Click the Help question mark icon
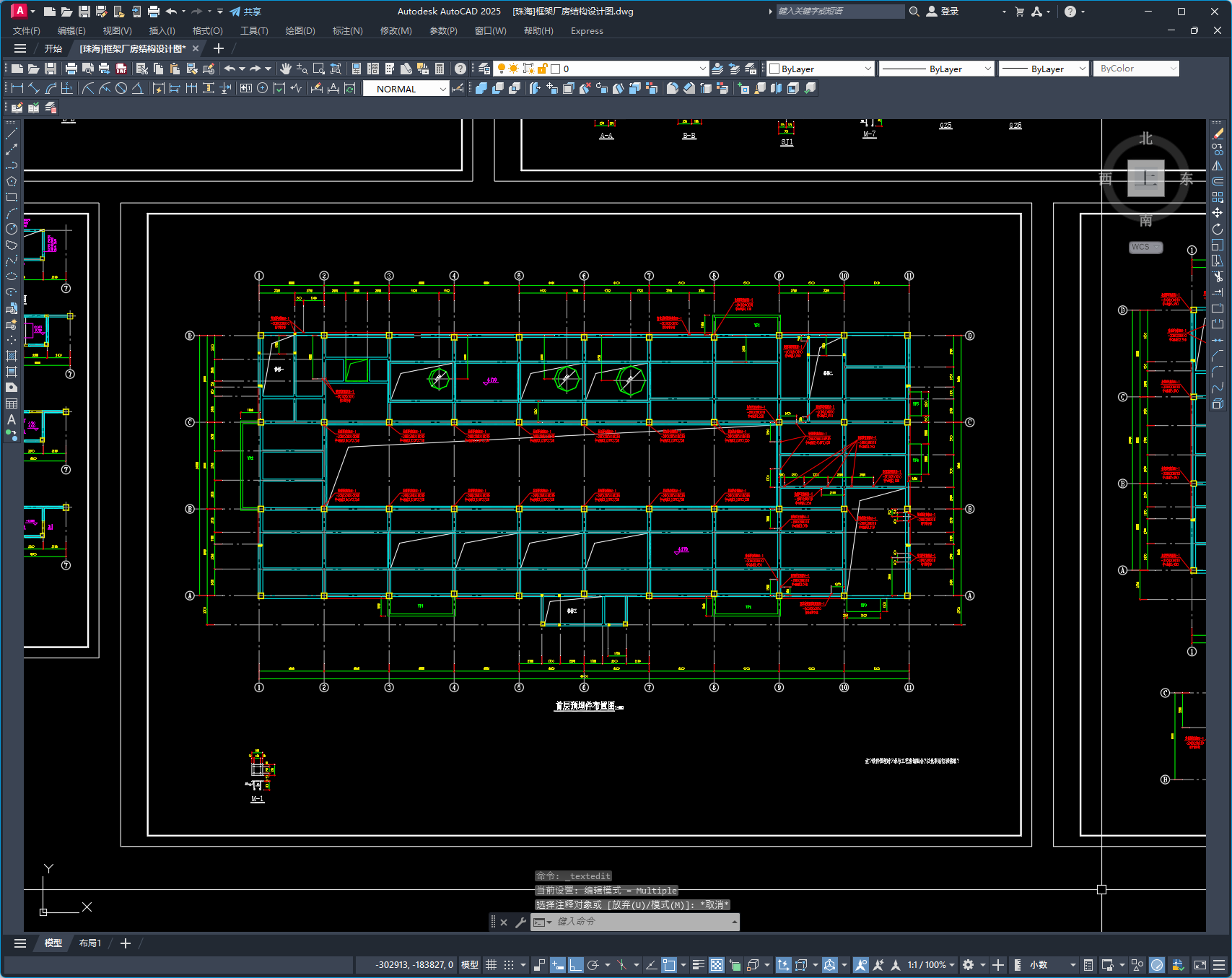 click(x=460, y=69)
